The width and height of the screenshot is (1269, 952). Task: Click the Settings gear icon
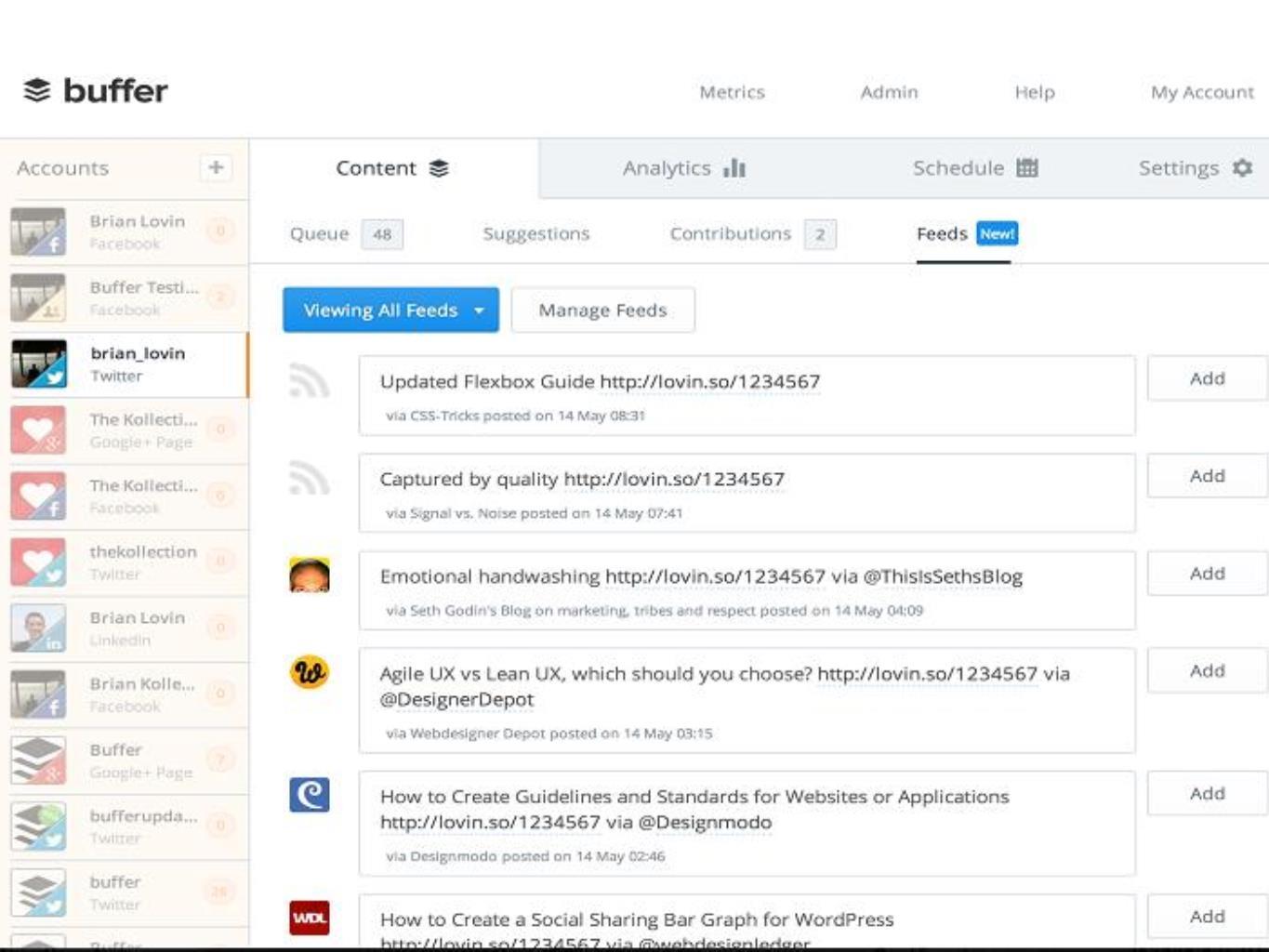tap(1242, 168)
